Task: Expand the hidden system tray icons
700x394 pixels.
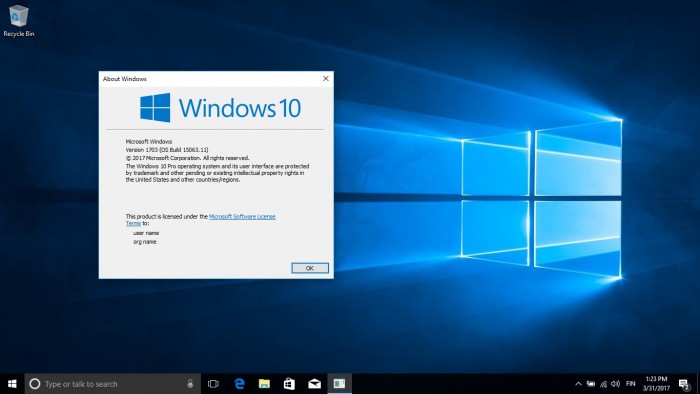Action: [578, 384]
